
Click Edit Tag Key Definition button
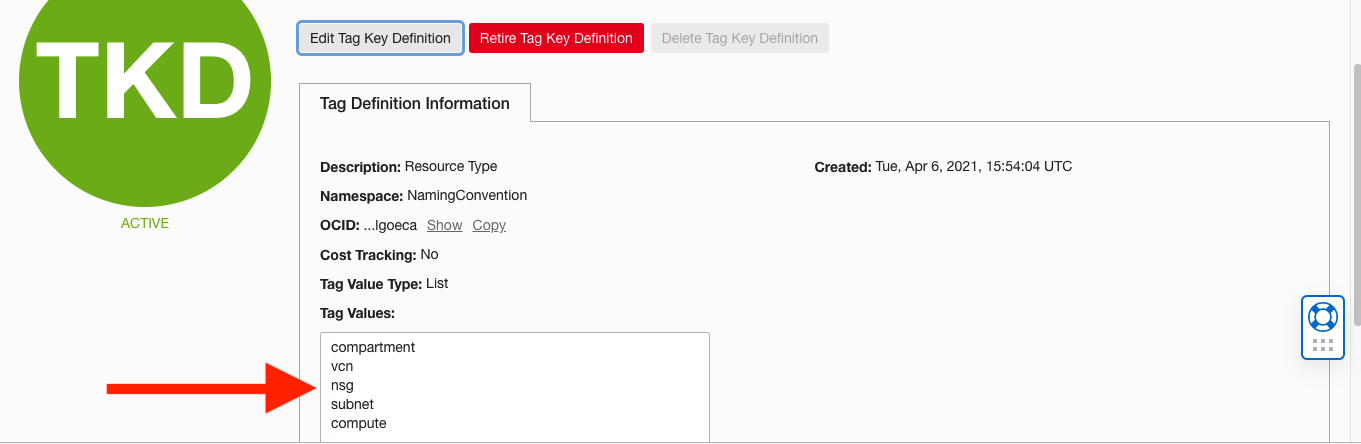(380, 38)
